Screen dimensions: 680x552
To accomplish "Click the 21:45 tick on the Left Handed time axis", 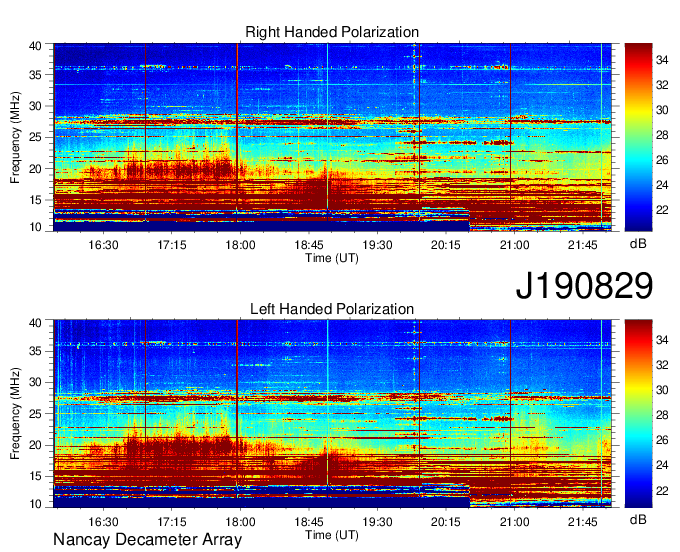I will point(583,522).
